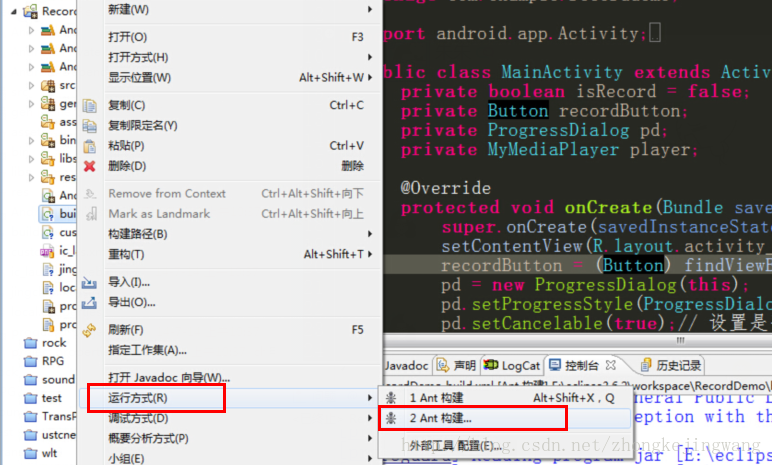Open 打开 Javadoc 向导(W)... entry
The width and height of the screenshot is (772, 465).
click(229, 378)
